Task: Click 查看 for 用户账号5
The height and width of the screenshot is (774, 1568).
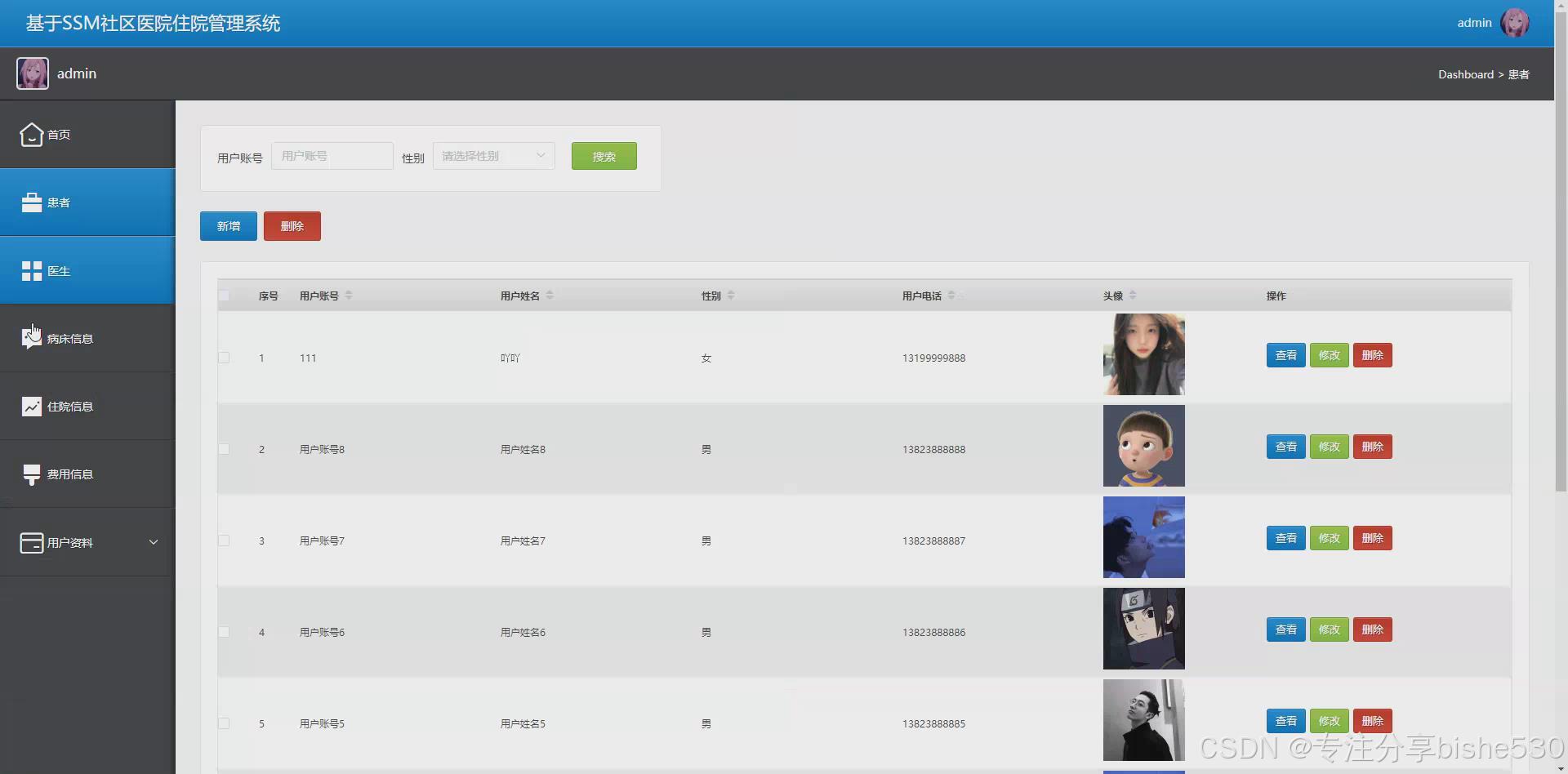Action: point(1286,721)
